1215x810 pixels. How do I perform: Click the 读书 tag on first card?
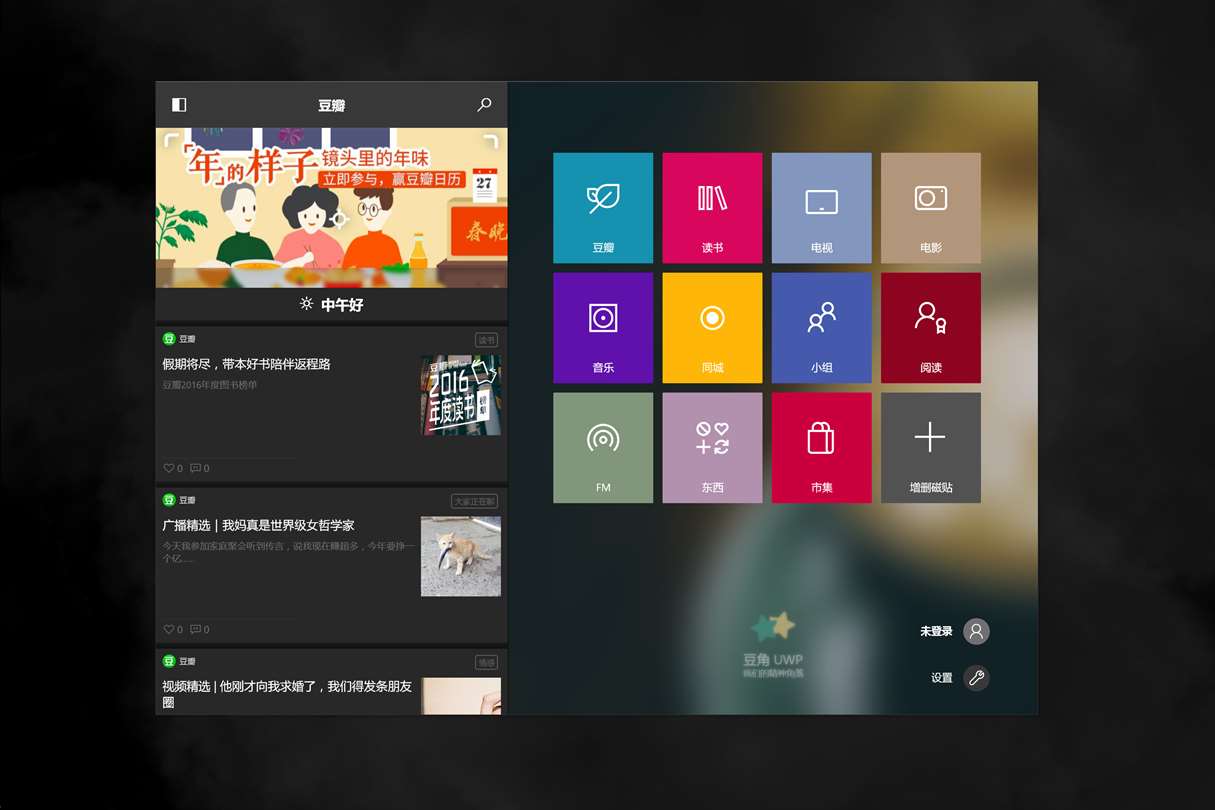(486, 340)
